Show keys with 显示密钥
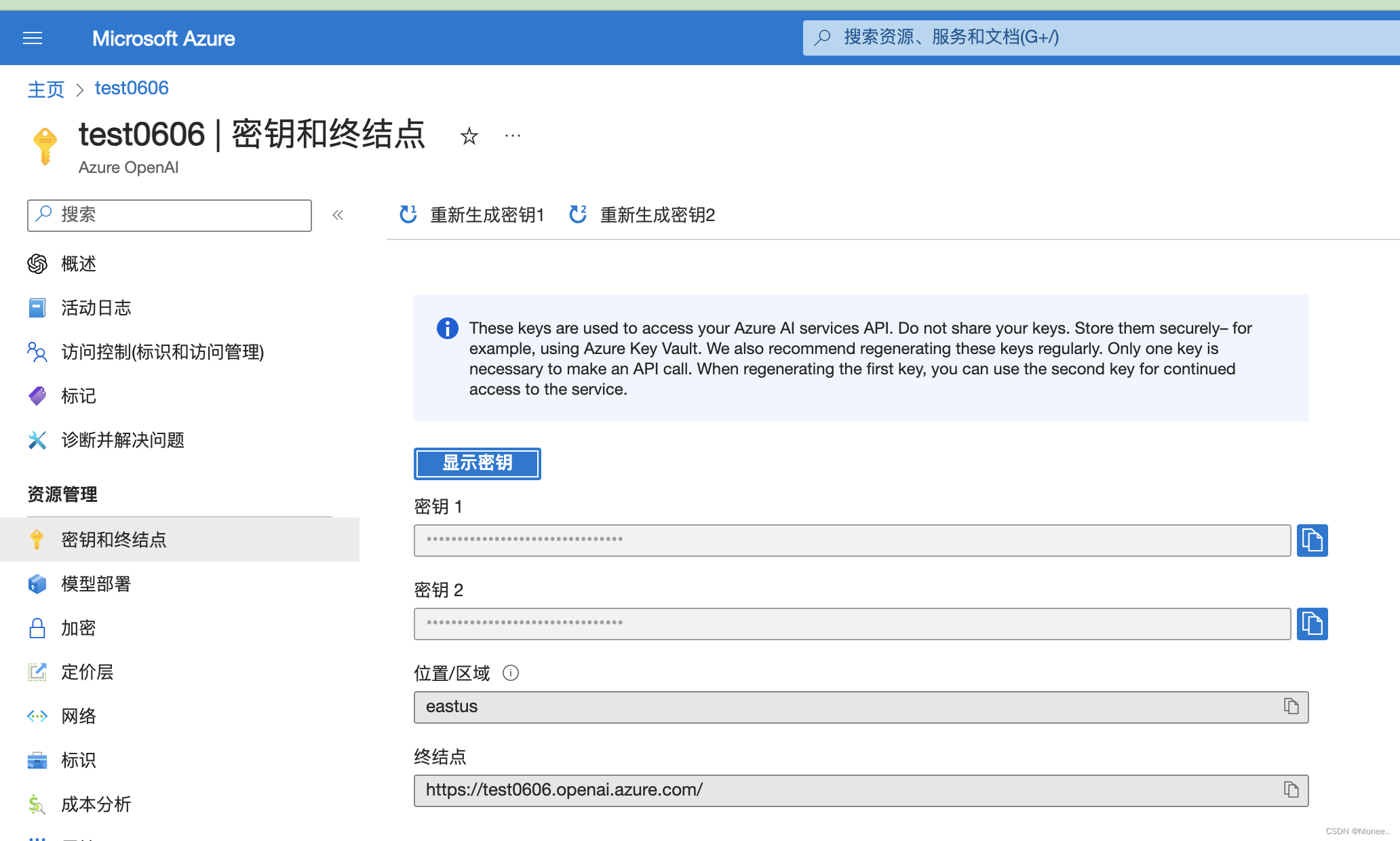The height and width of the screenshot is (841, 1400). [477, 463]
